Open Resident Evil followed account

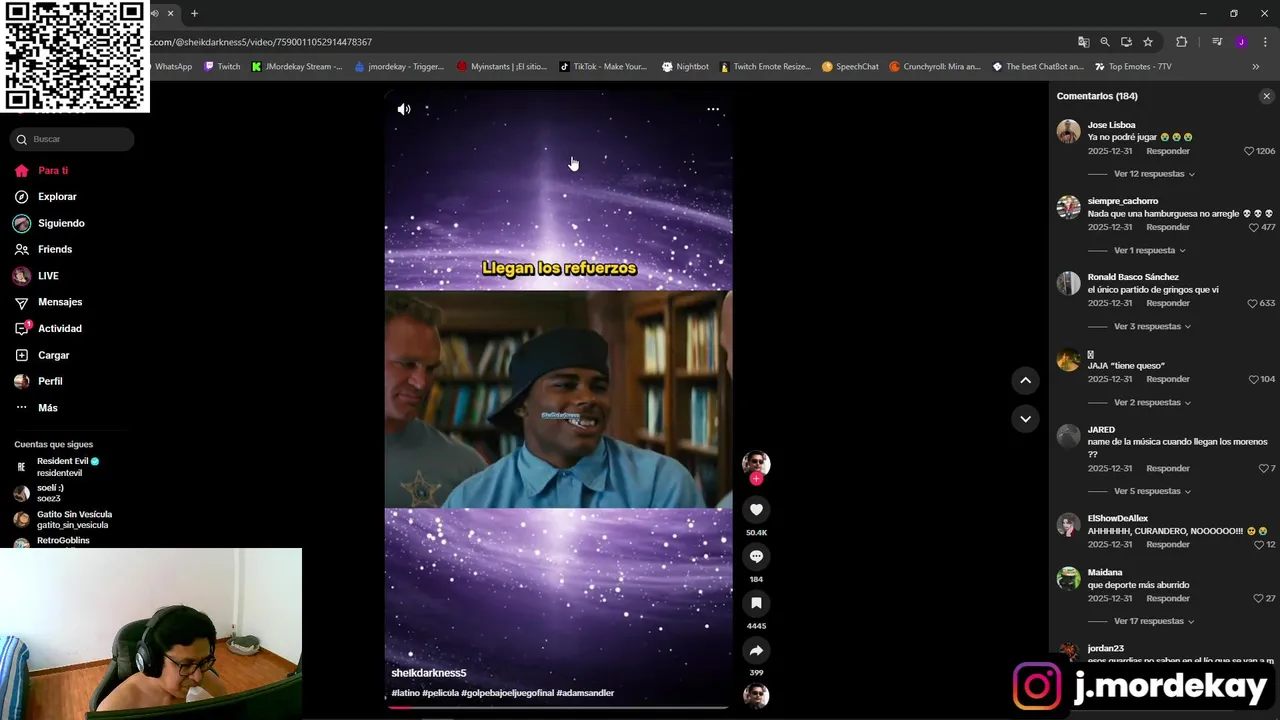coord(68,467)
